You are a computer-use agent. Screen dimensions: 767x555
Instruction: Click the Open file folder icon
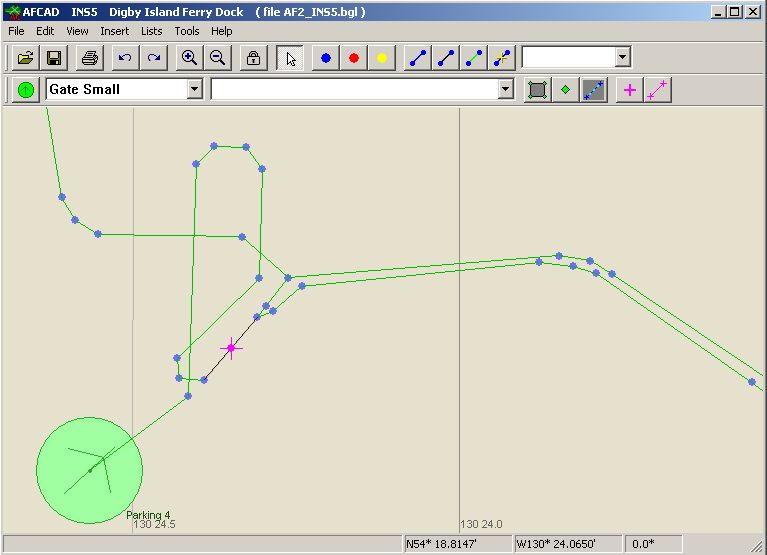click(25, 58)
